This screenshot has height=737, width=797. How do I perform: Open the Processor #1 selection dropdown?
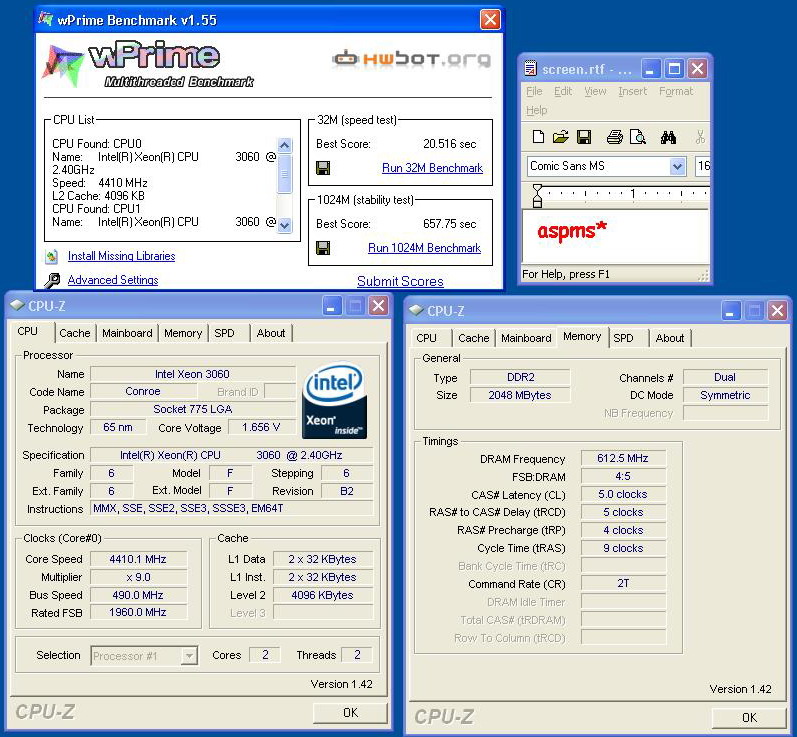[144, 655]
